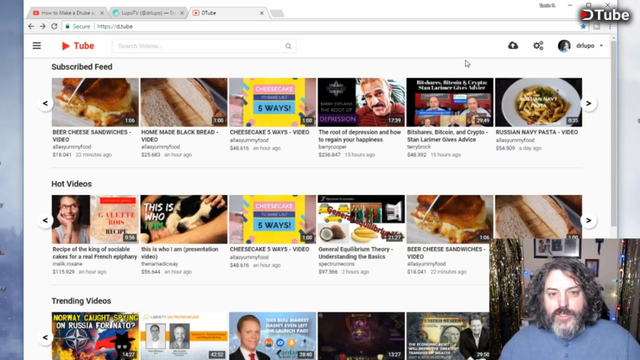This screenshot has height=360, width=640.
Task: Click the Trending Videos heading
Action: point(81,301)
